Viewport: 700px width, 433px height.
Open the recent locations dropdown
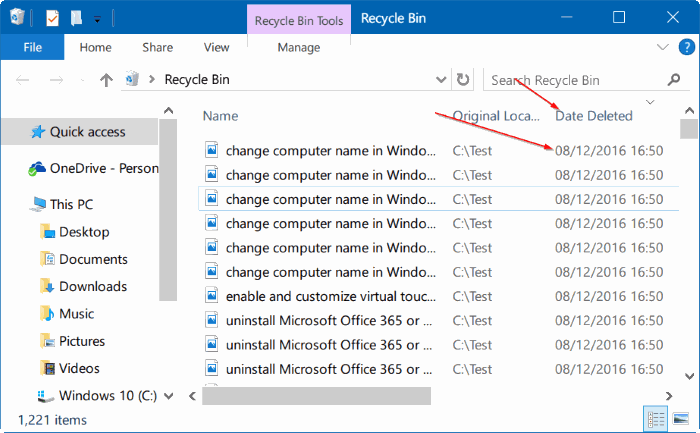point(82,81)
